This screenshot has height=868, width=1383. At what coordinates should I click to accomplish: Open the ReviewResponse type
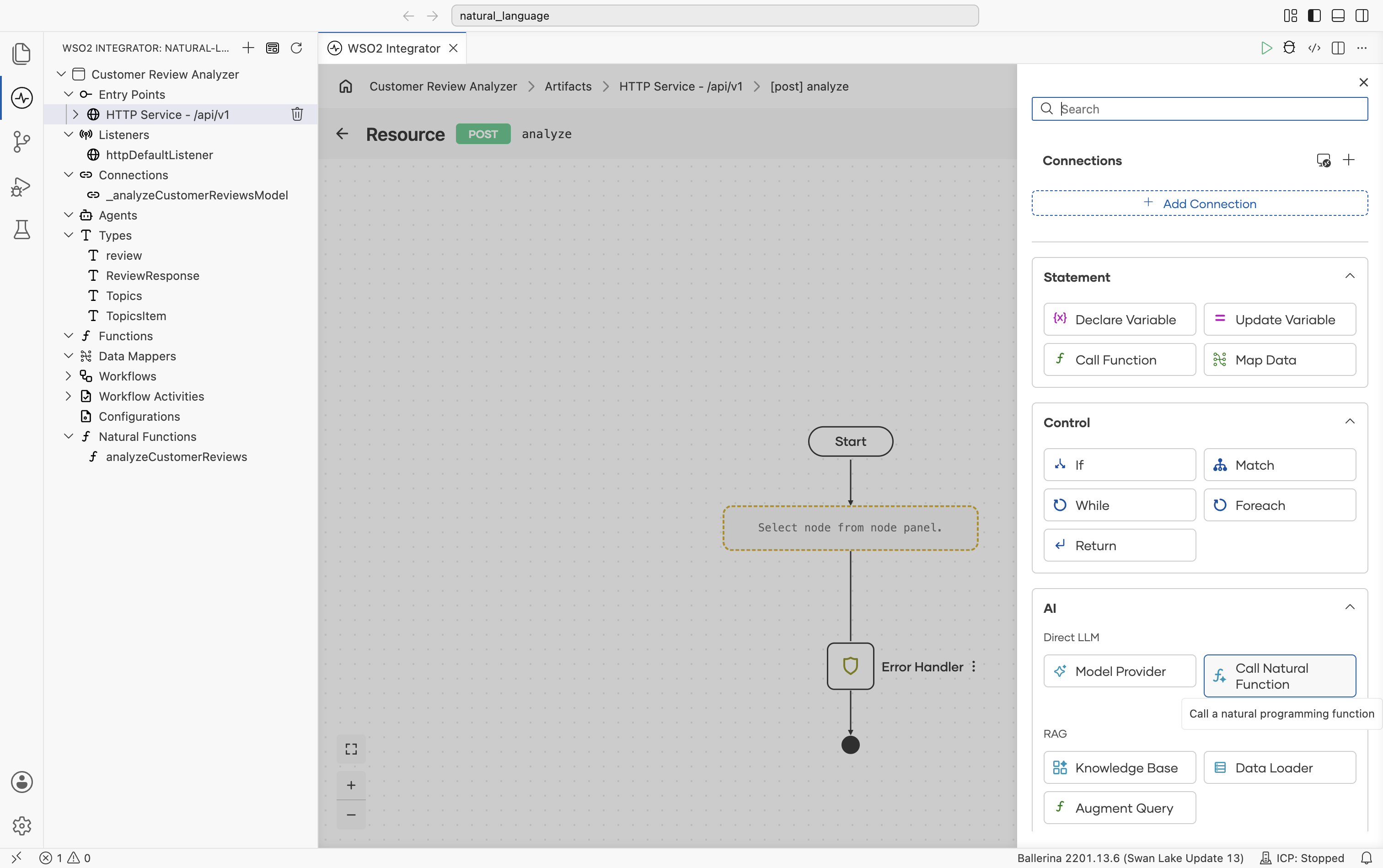click(x=153, y=276)
